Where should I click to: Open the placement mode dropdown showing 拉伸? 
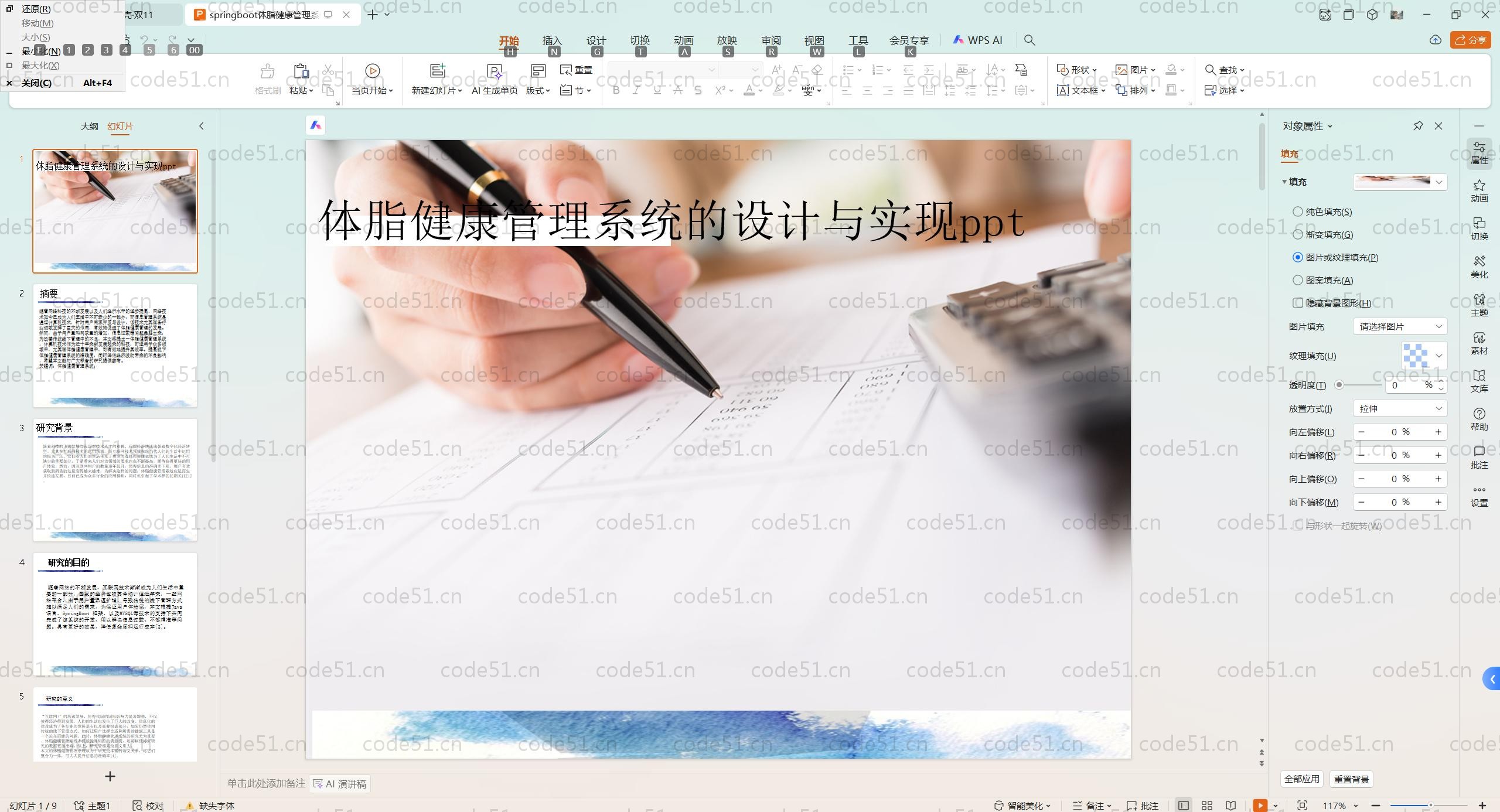pos(1400,408)
